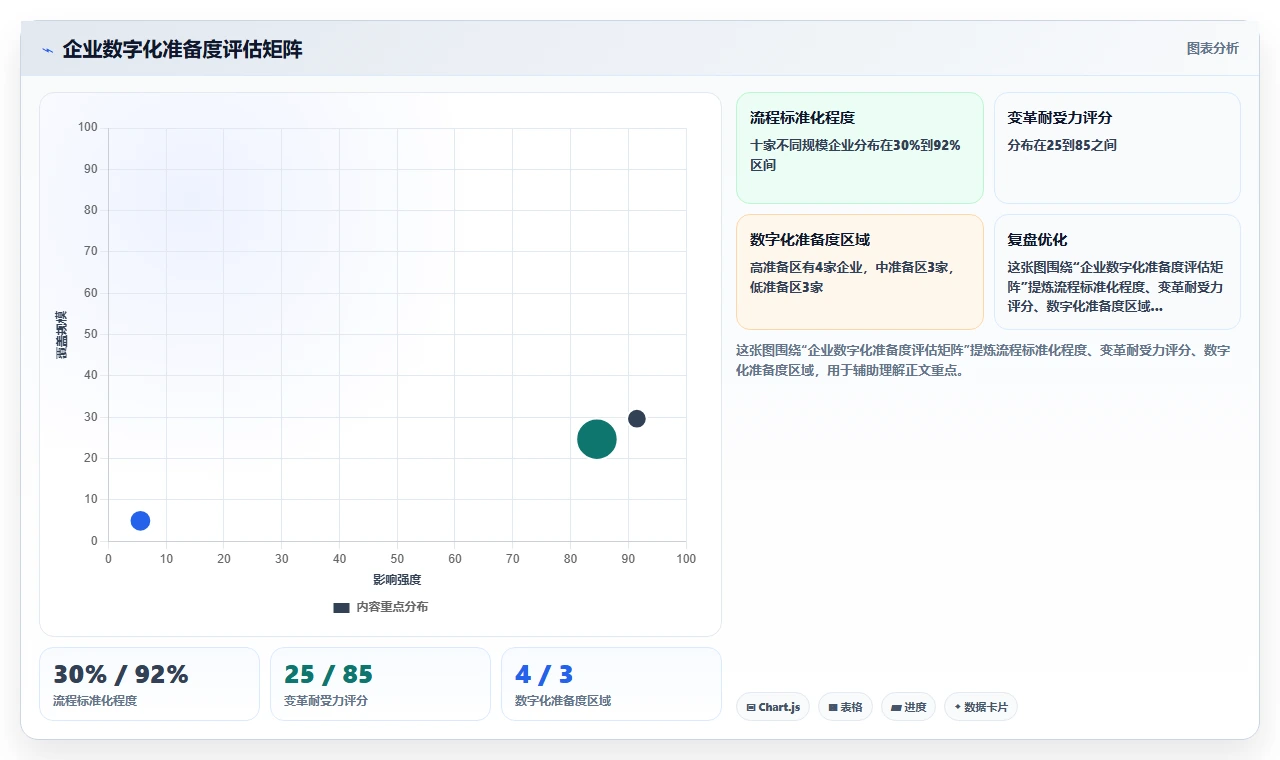1280x760 pixels.
Task: Click the 内容重点分布 legend label
Action: pos(392,607)
